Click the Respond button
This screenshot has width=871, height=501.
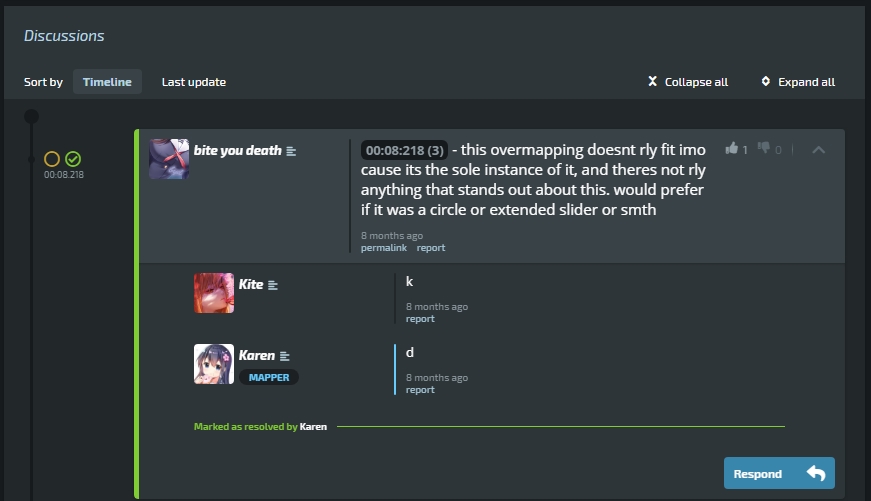(x=779, y=473)
